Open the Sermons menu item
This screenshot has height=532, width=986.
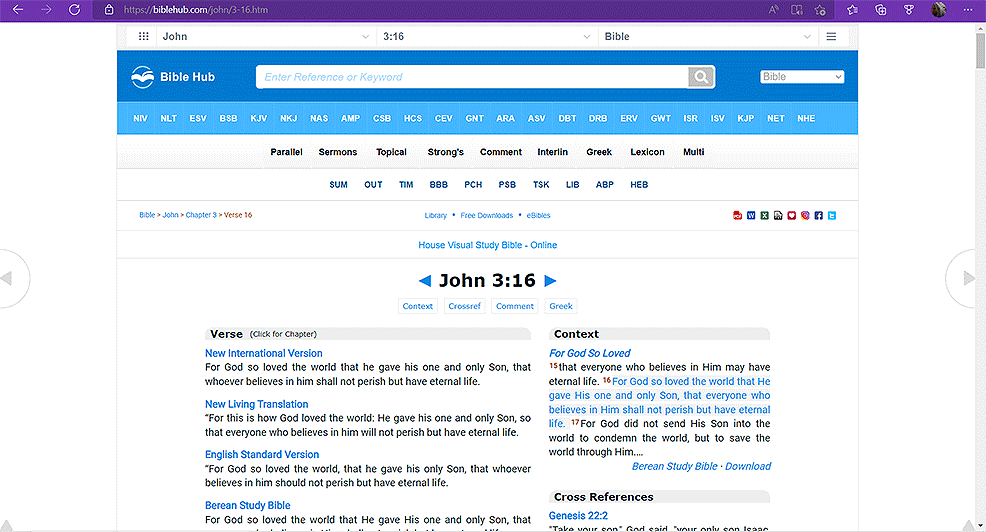338,152
